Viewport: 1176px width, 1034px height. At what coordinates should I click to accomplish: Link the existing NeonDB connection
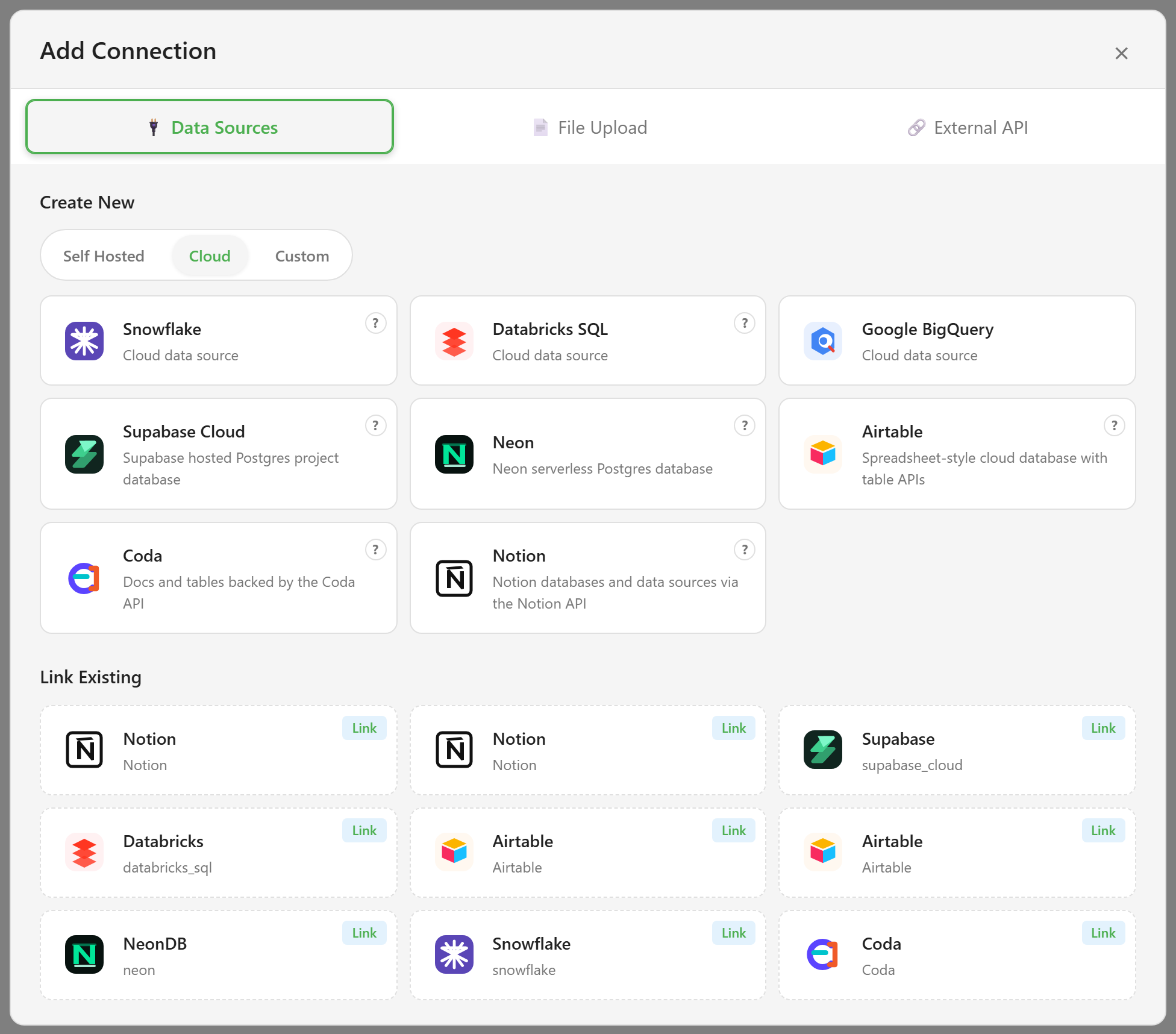pos(364,933)
